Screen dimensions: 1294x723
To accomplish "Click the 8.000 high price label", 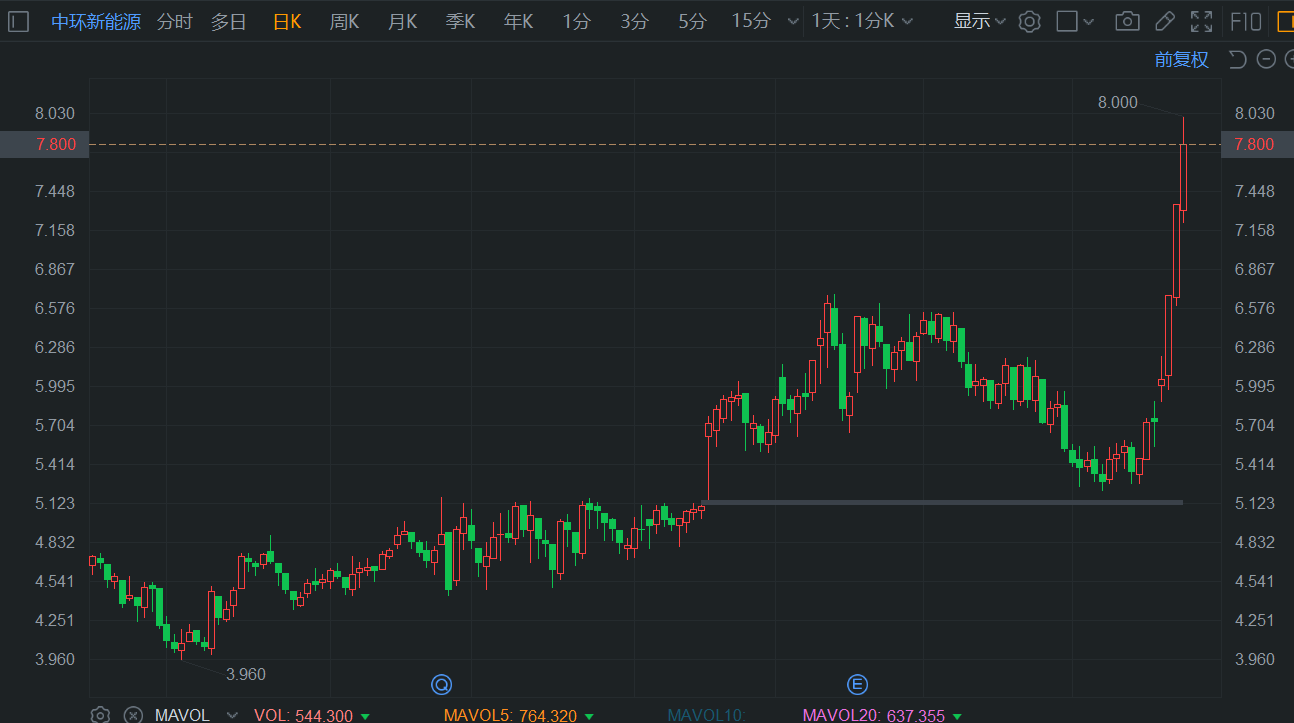I will click(1117, 102).
